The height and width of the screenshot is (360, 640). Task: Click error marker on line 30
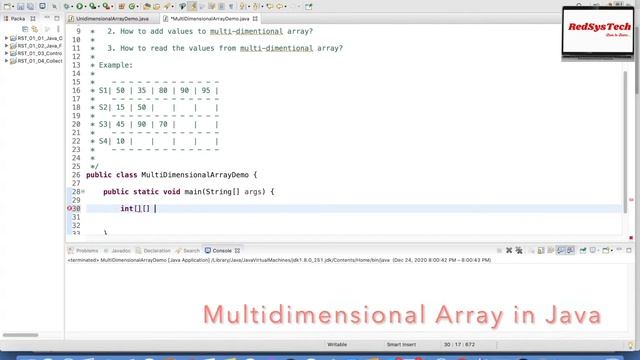pos(69,208)
